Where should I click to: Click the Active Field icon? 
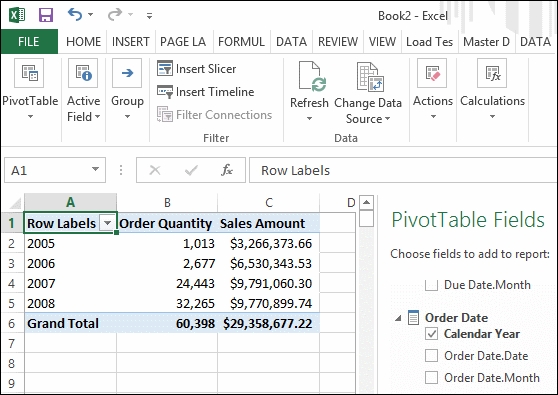[83, 73]
